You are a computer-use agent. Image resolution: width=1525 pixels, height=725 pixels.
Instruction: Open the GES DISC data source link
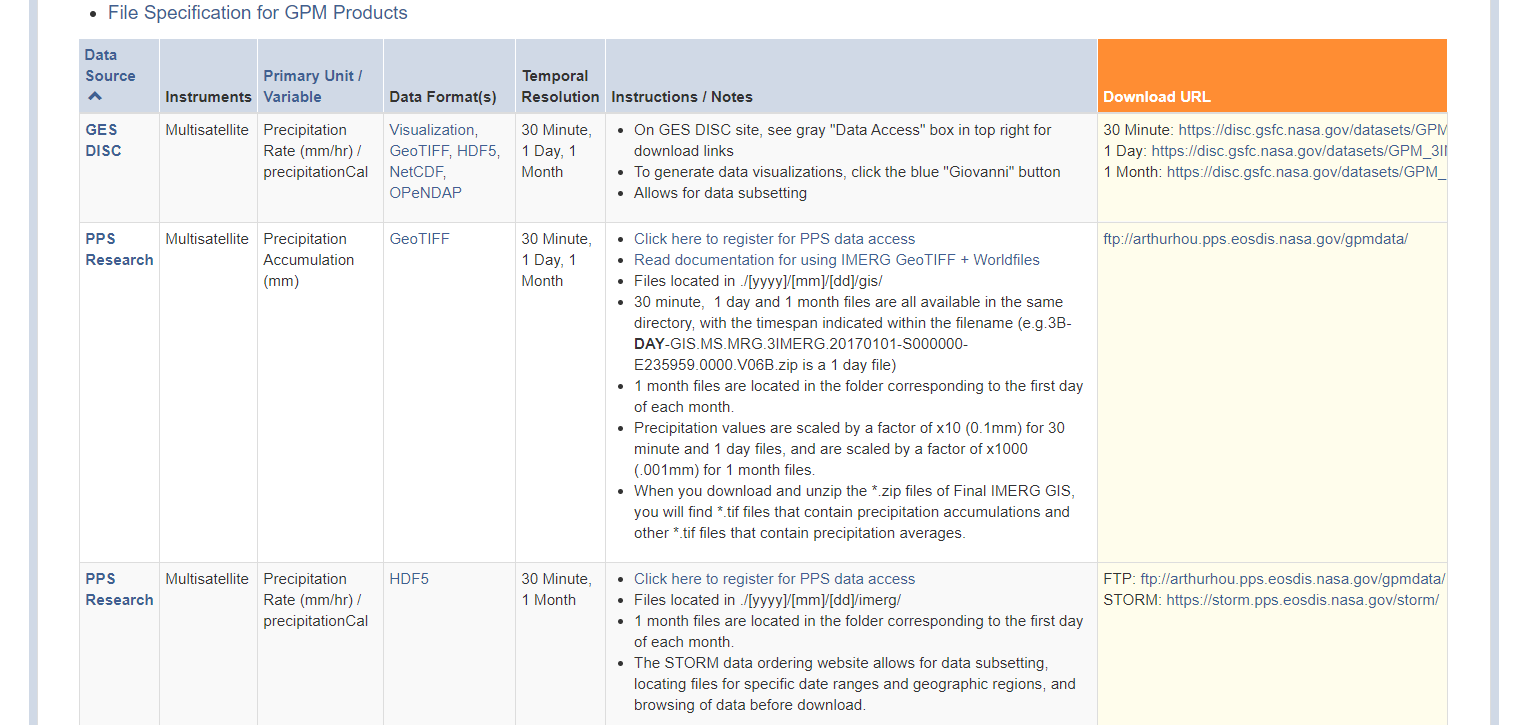[104, 140]
